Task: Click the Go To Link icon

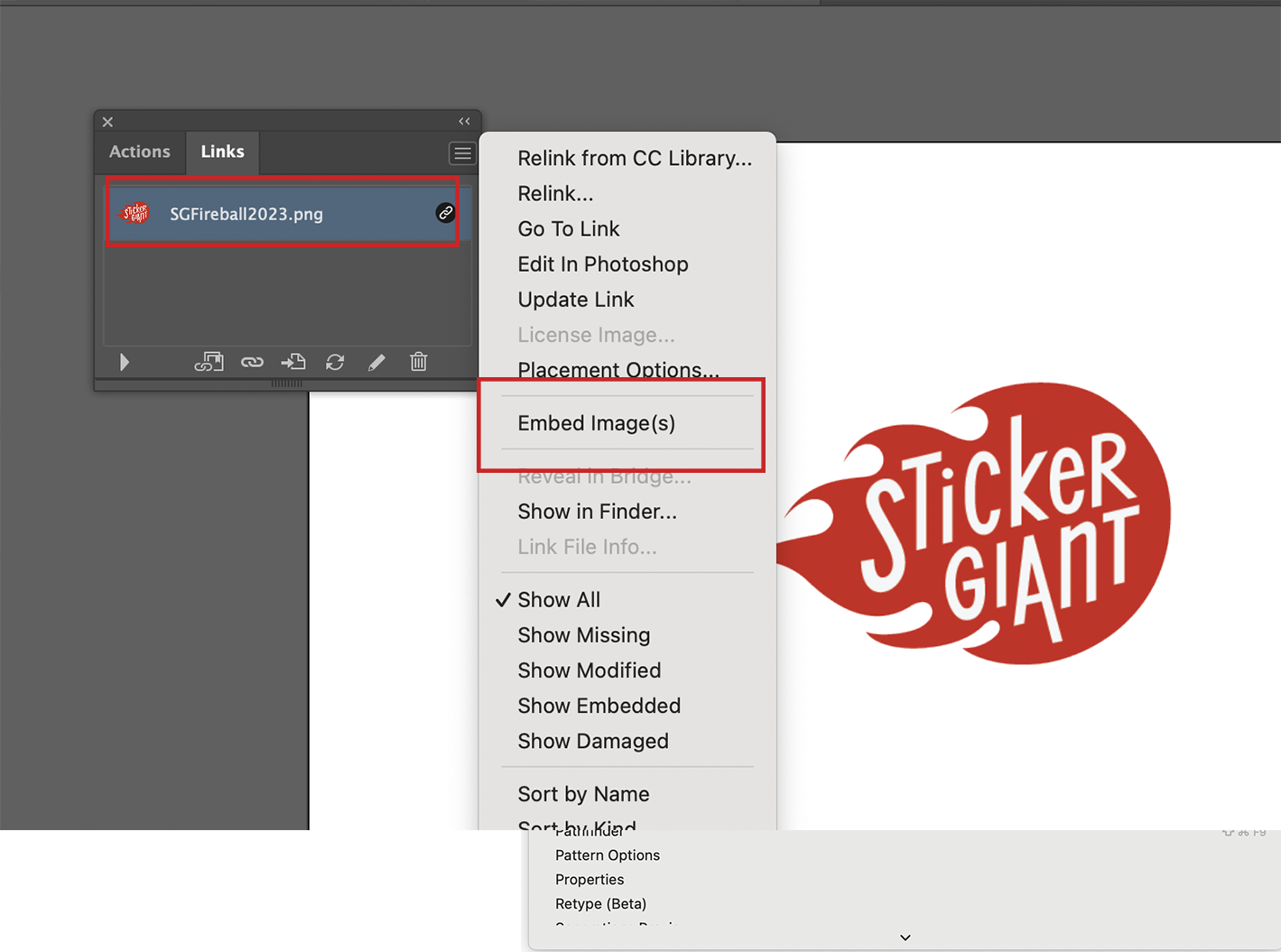Action: [293, 362]
